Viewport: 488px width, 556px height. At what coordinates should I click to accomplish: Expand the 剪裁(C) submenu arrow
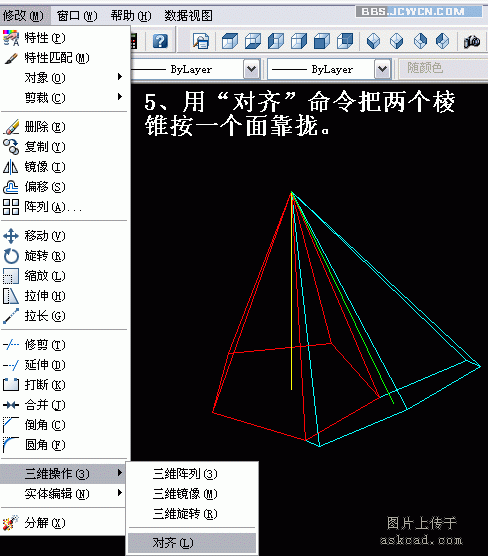120,97
